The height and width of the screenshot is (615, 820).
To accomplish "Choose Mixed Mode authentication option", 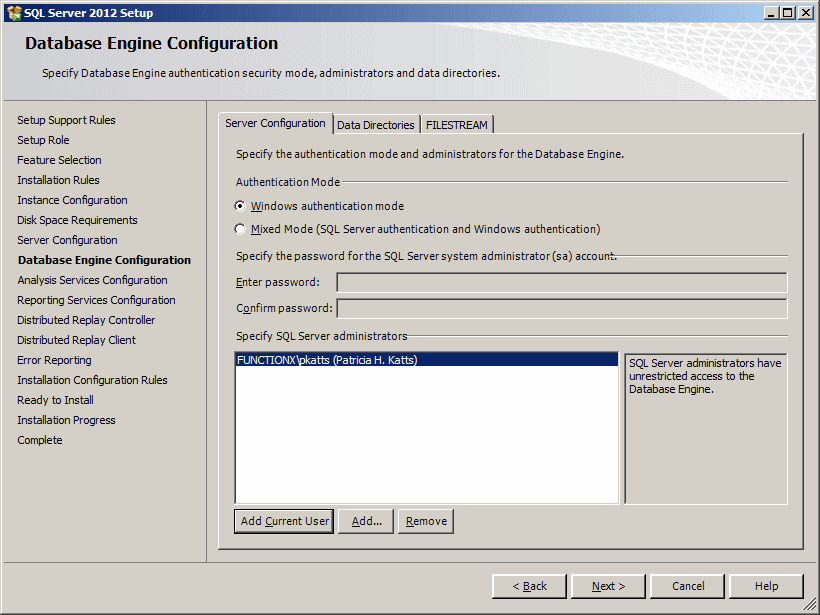I will pos(240,229).
